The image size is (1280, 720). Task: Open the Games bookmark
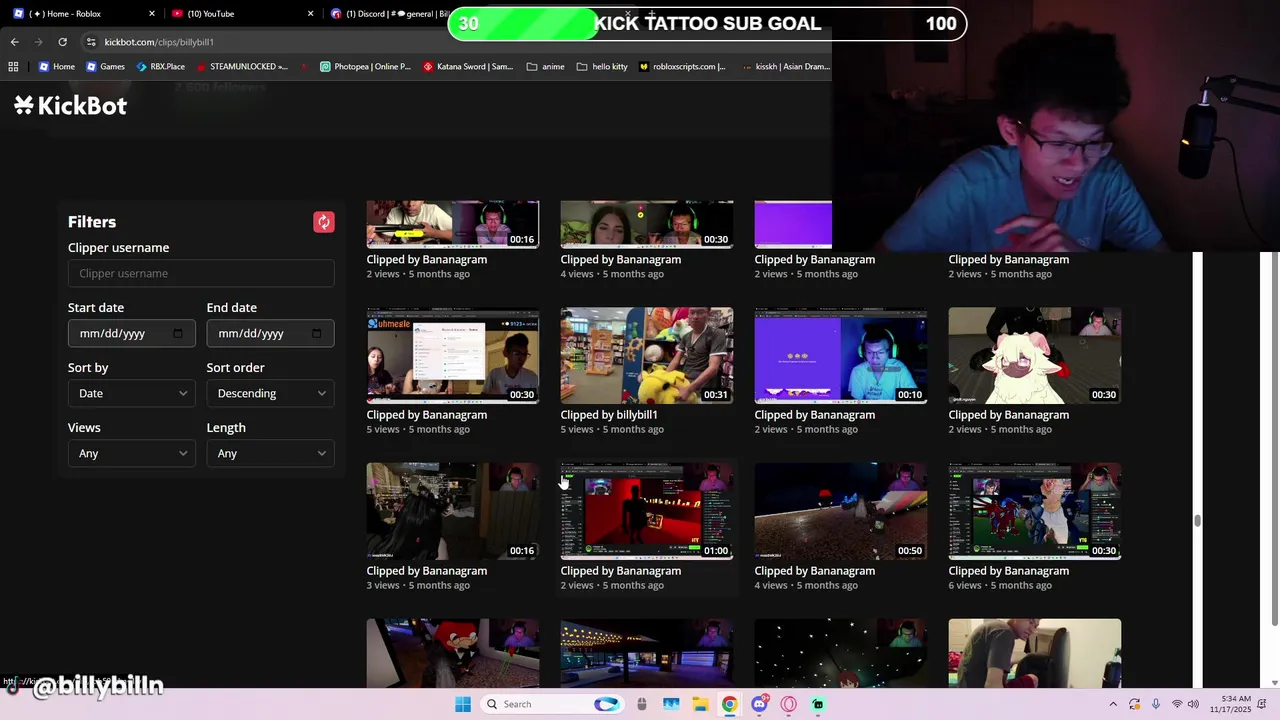[x=105, y=67]
